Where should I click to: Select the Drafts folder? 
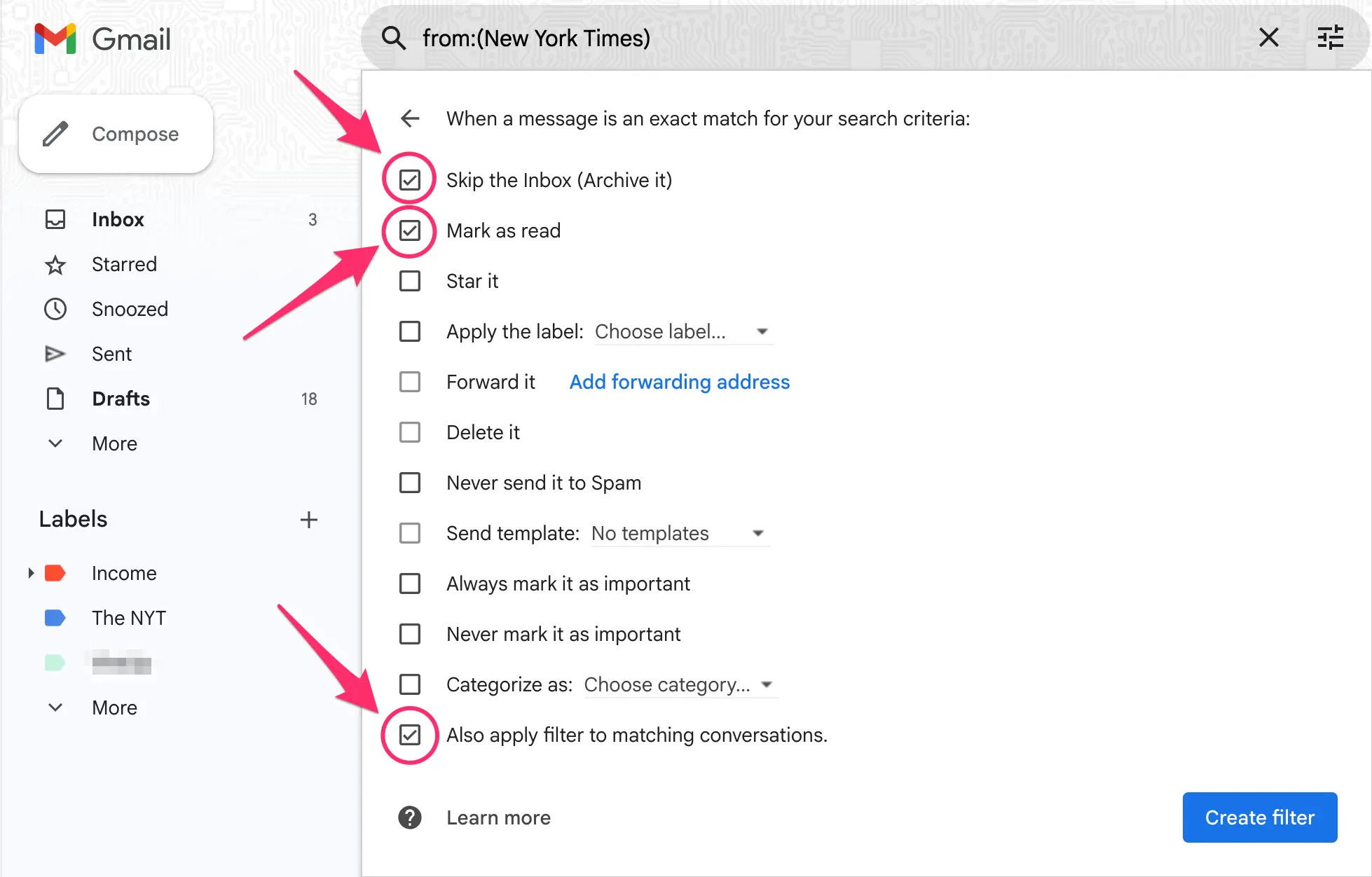coord(121,399)
